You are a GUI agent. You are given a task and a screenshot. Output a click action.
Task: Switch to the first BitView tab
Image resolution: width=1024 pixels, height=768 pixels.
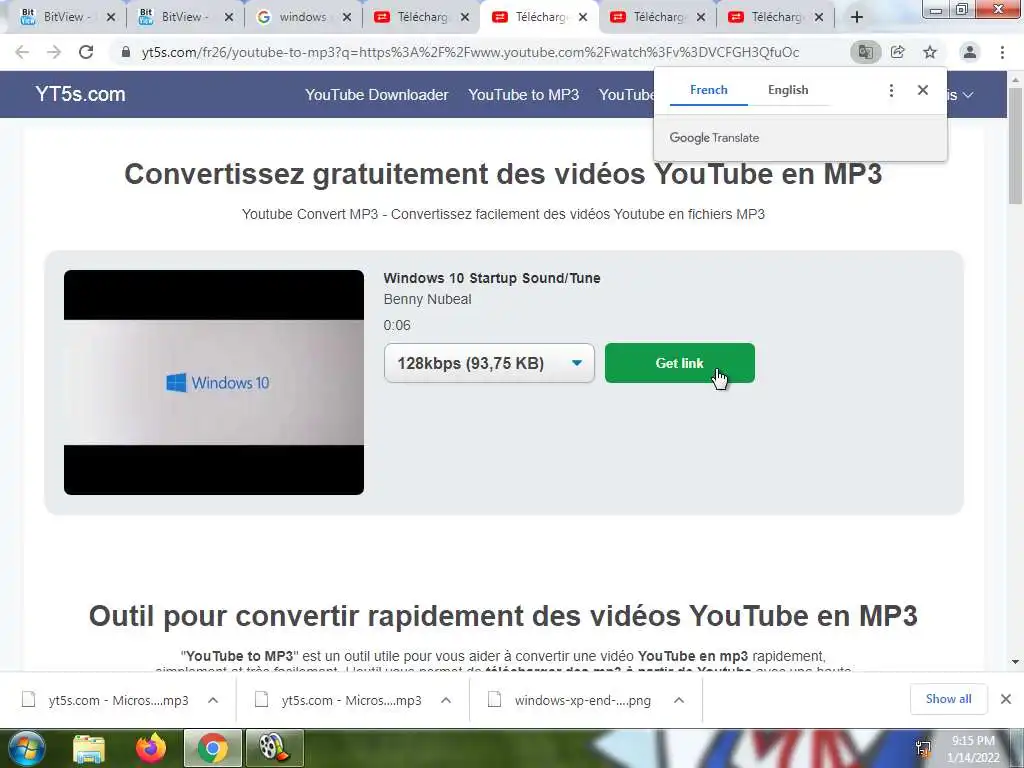point(62,17)
